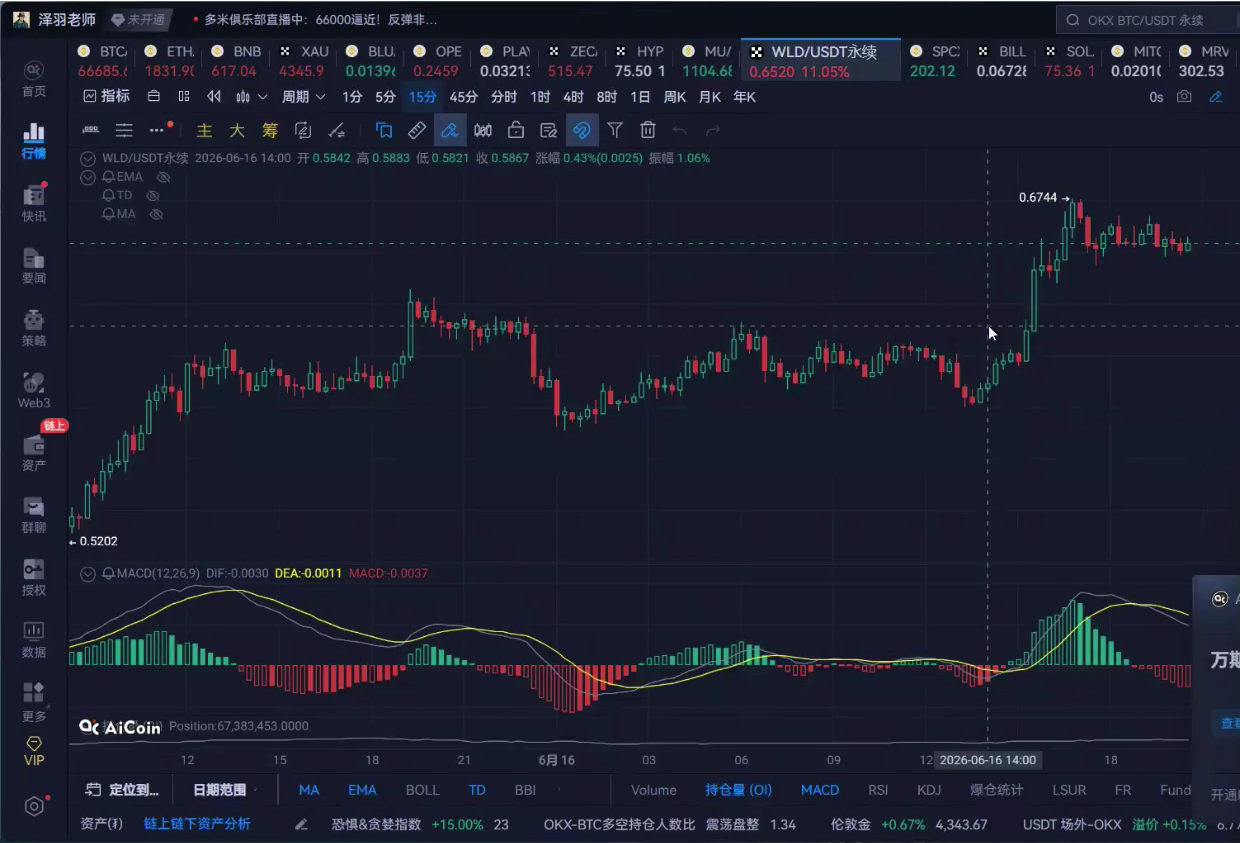Screen dimensions: 1240x843
Task: Click the screenshot camera icon
Action: 1184,97
